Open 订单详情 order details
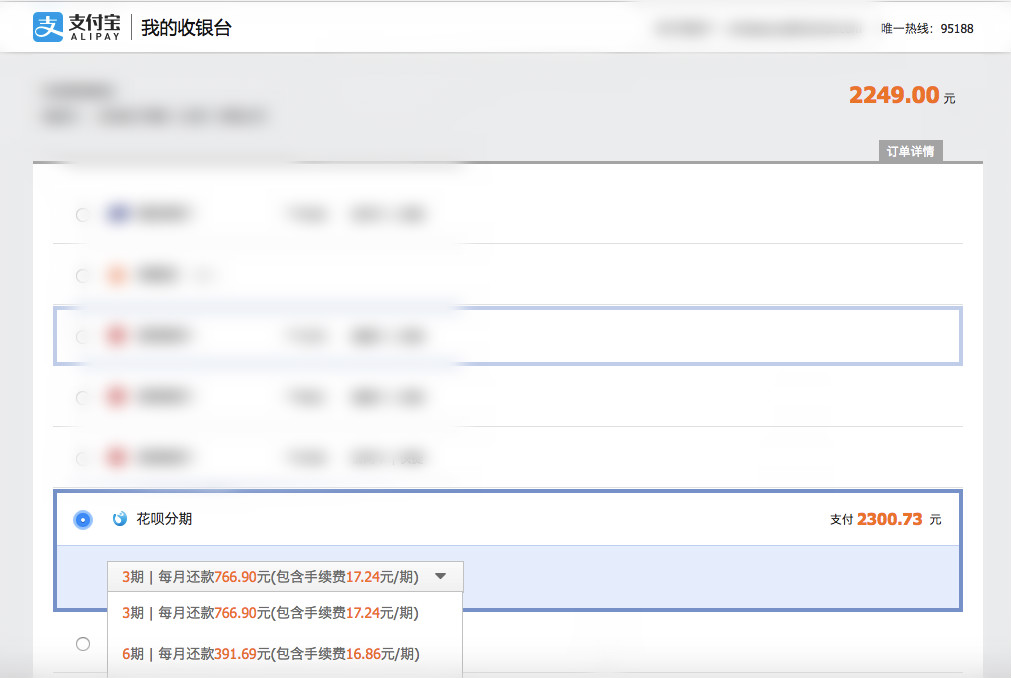This screenshot has width=1011, height=678. pyautogui.click(x=910, y=151)
